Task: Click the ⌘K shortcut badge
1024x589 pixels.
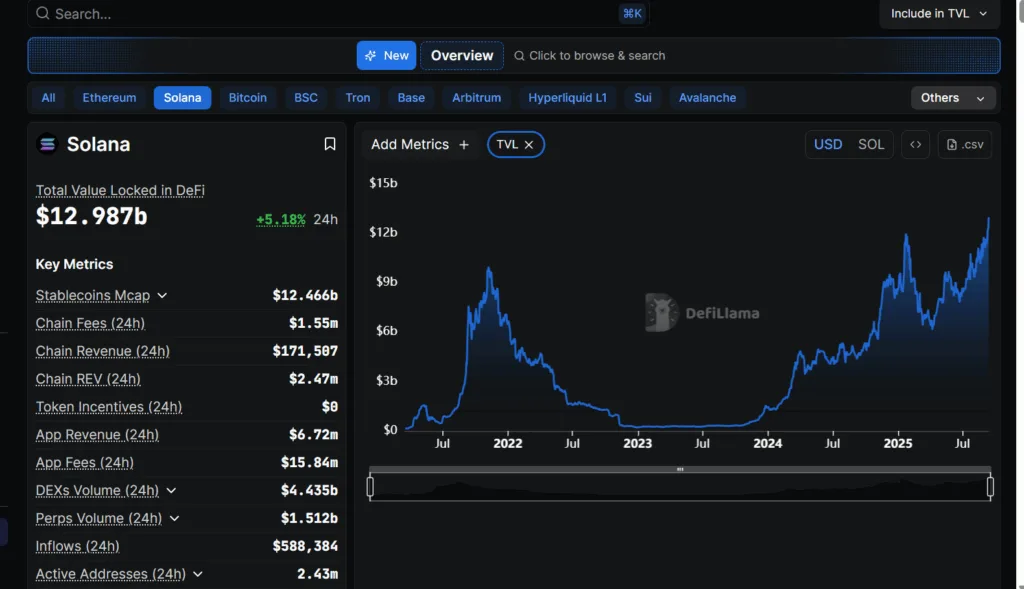Action: click(x=632, y=13)
